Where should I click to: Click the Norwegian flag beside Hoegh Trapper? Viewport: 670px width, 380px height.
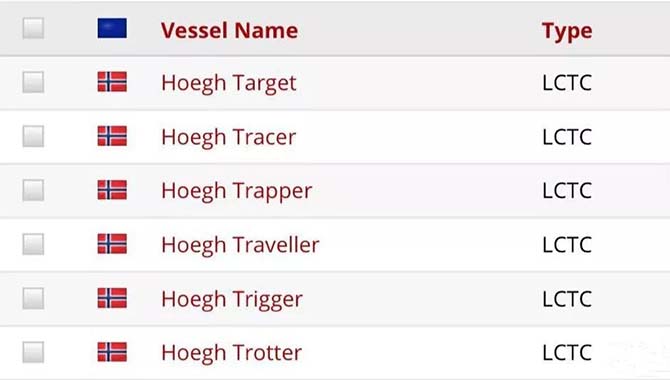(112, 190)
